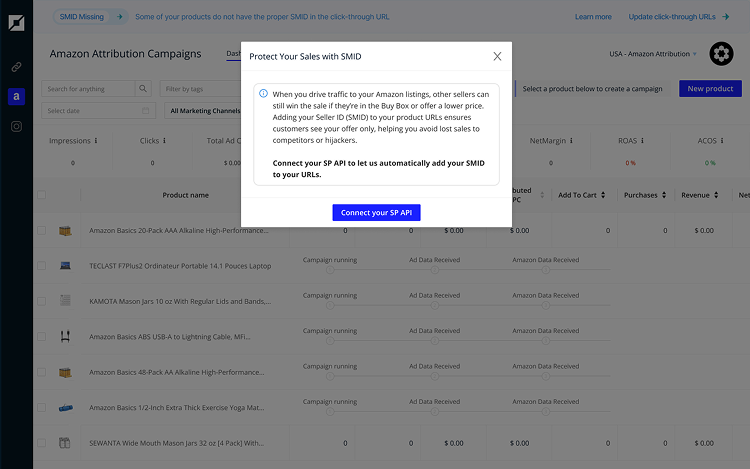Close the Protect Your Sales with SMID dialog
Image resolution: width=750 pixels, height=469 pixels.
(x=497, y=56)
